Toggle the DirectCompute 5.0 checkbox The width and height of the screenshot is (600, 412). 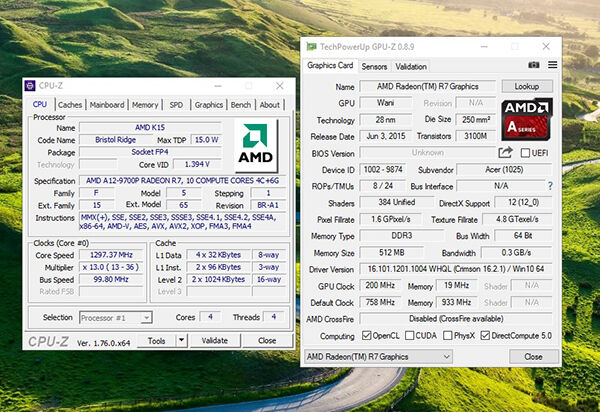point(485,335)
